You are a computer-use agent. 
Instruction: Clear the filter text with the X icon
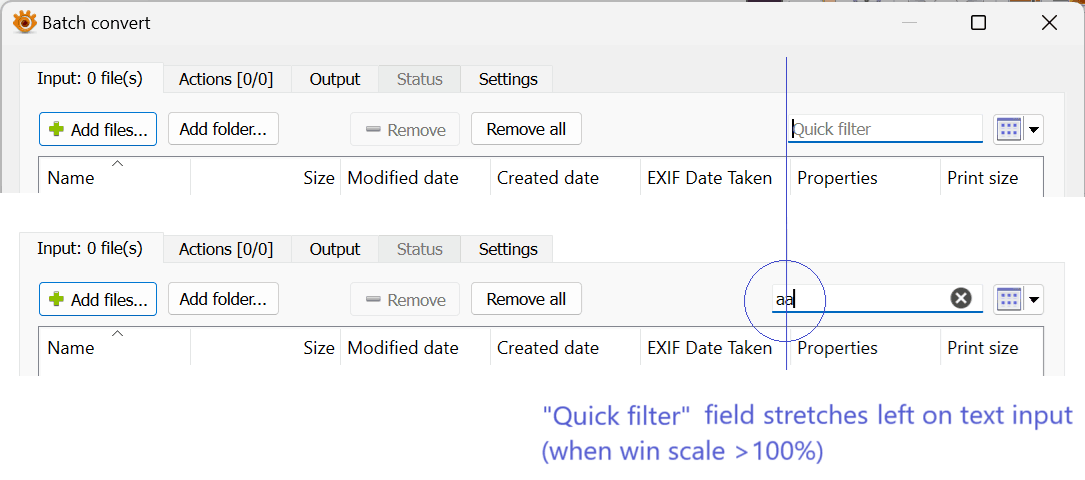[961, 298]
